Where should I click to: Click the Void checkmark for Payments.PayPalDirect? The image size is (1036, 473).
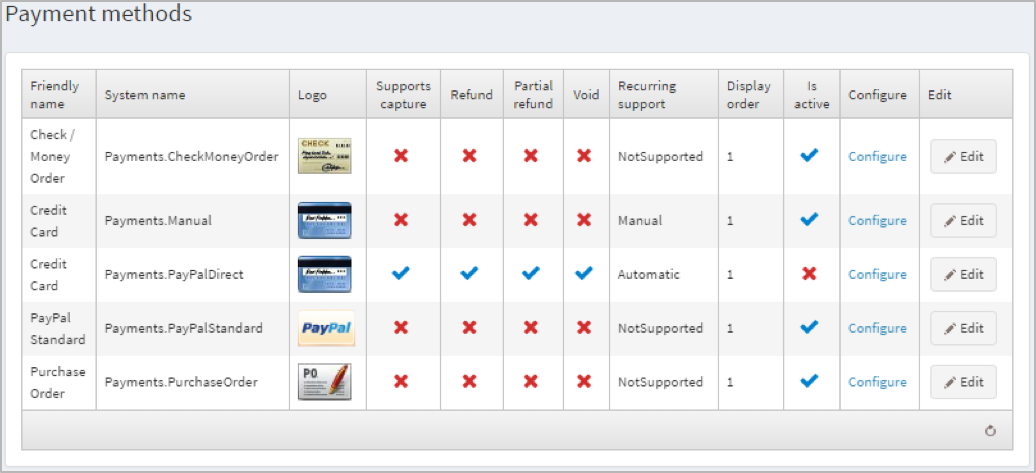(x=584, y=274)
